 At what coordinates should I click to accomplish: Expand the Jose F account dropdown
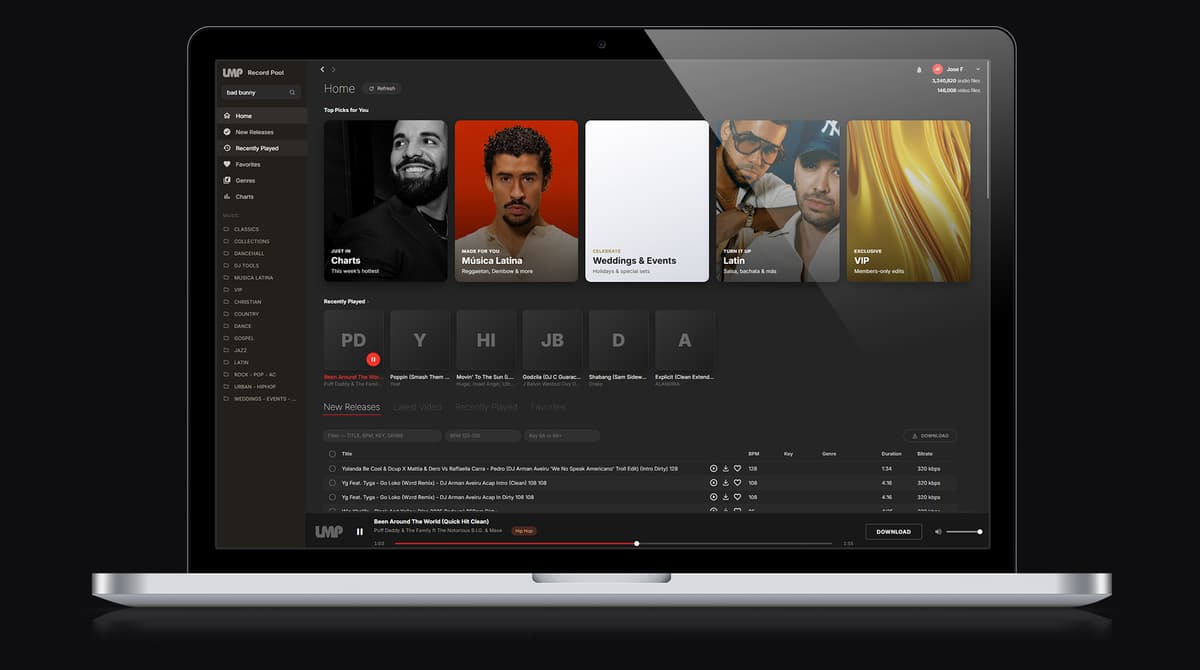click(977, 69)
